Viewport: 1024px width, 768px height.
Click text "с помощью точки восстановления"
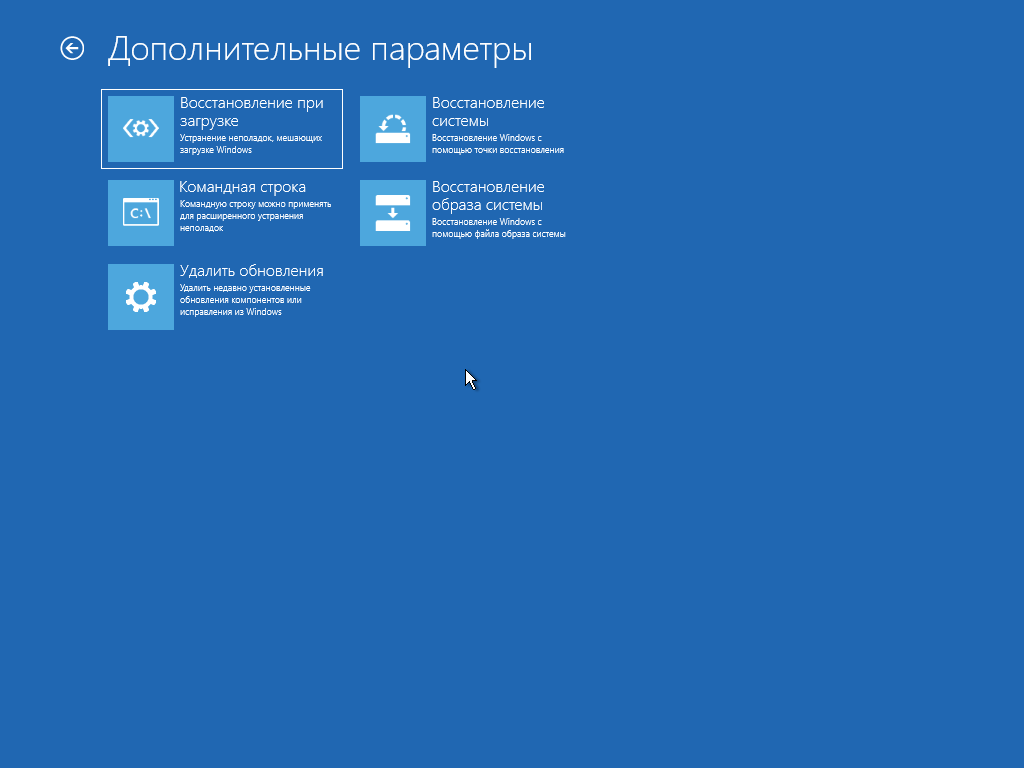tap(498, 150)
